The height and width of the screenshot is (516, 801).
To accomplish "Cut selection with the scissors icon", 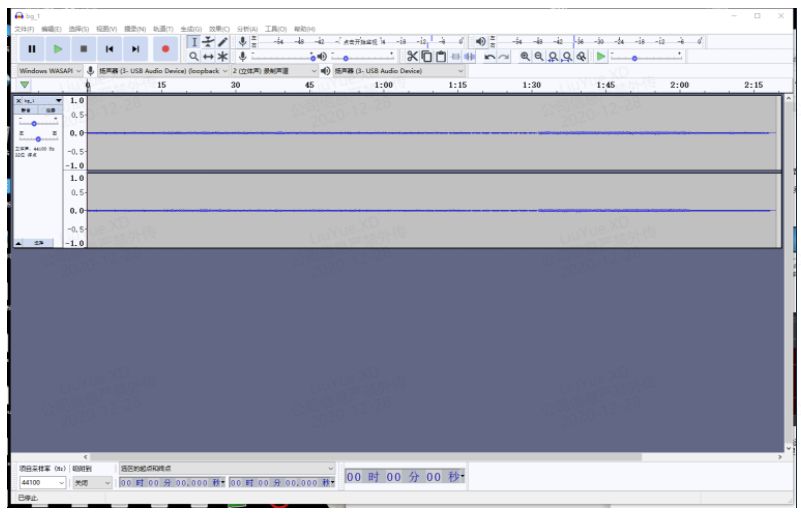I will click(x=412, y=56).
